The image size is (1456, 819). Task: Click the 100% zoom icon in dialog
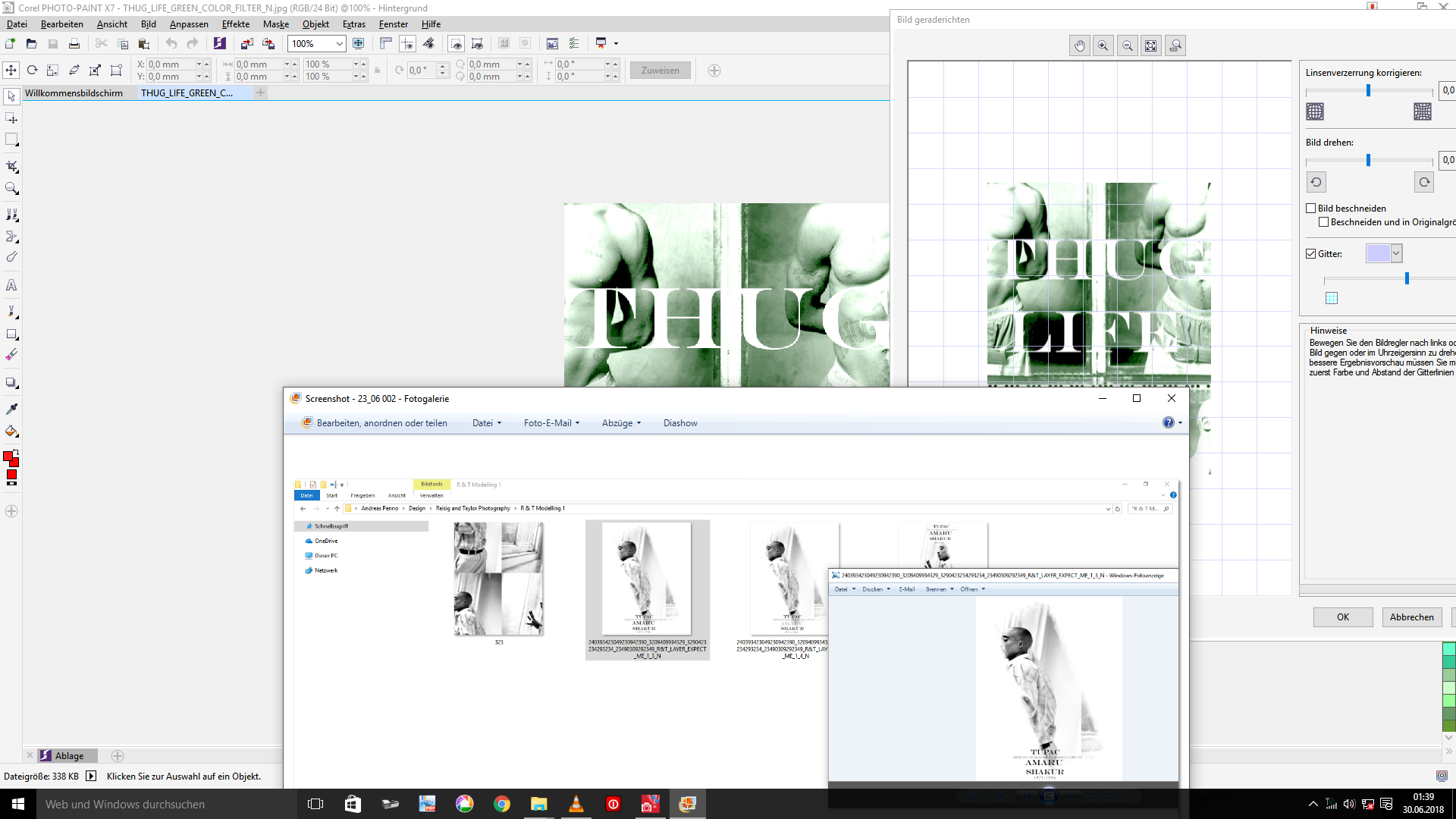(x=1175, y=45)
